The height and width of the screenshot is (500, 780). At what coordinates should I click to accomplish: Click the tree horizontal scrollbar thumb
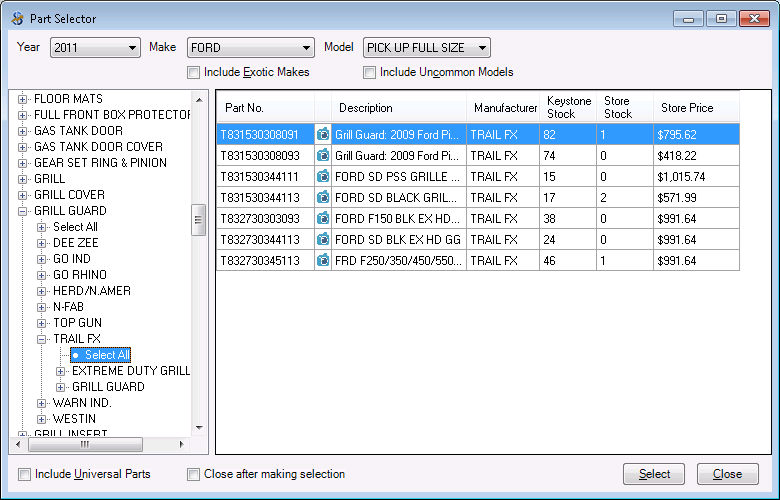click(x=85, y=444)
